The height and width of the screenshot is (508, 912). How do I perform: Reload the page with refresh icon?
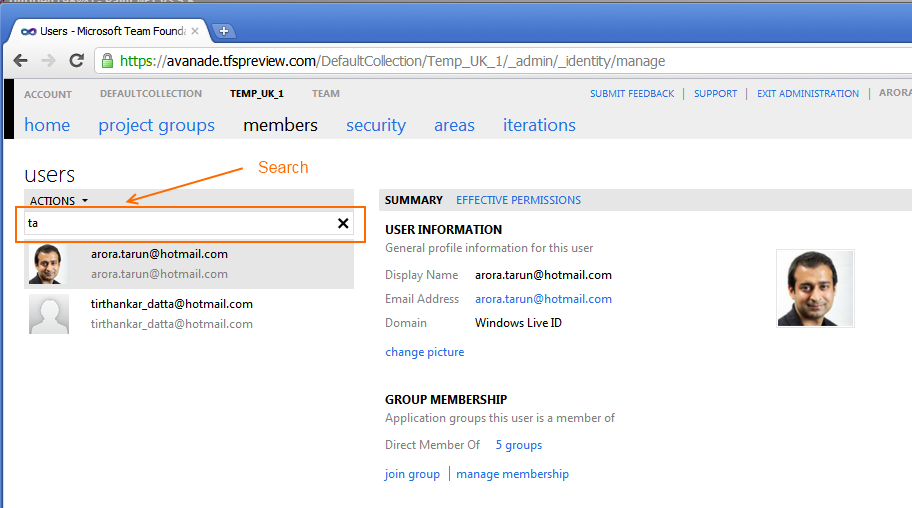click(76, 61)
